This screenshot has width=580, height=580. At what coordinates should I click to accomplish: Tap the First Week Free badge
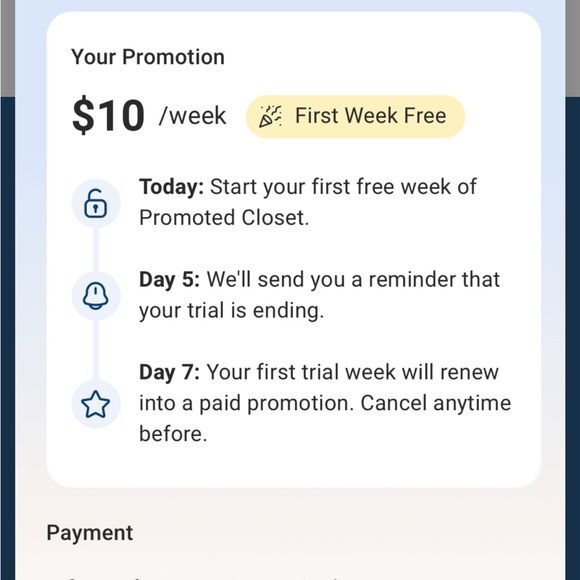click(x=355, y=117)
